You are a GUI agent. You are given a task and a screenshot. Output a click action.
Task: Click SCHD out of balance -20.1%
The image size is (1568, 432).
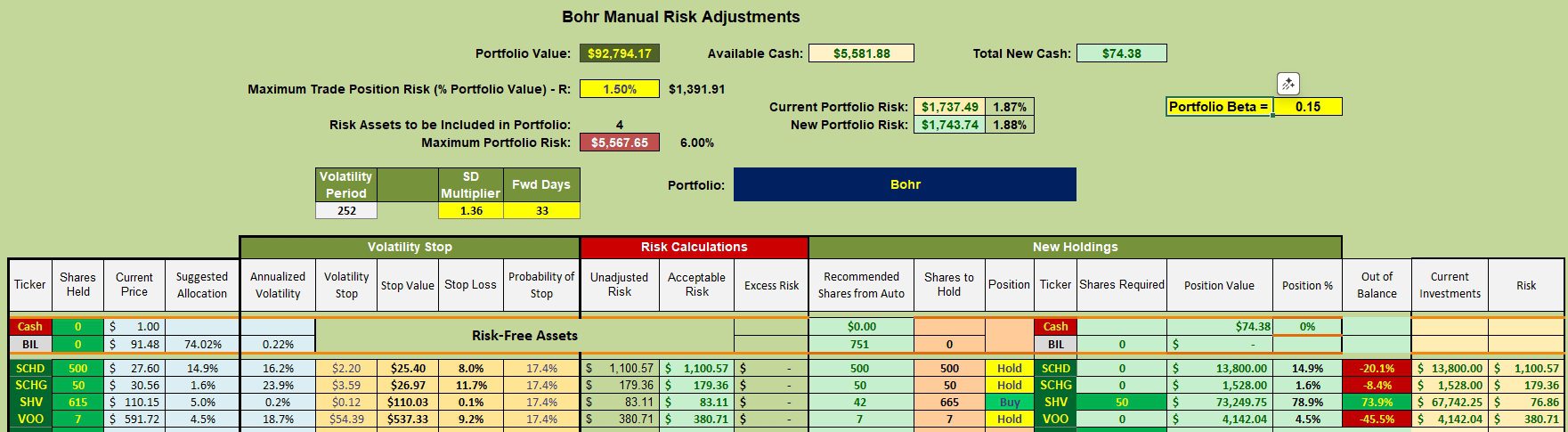click(x=1377, y=368)
